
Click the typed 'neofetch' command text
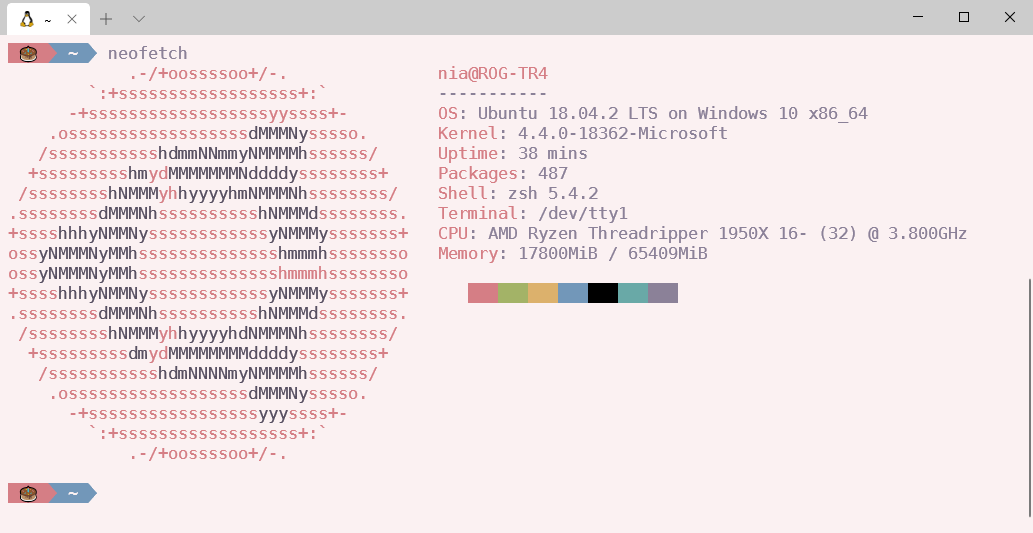point(148,53)
